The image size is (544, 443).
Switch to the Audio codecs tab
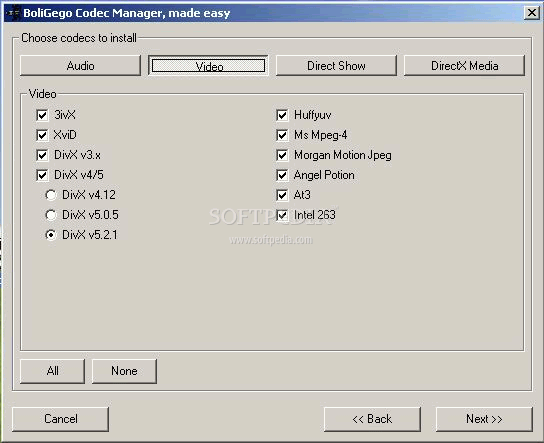[80, 65]
